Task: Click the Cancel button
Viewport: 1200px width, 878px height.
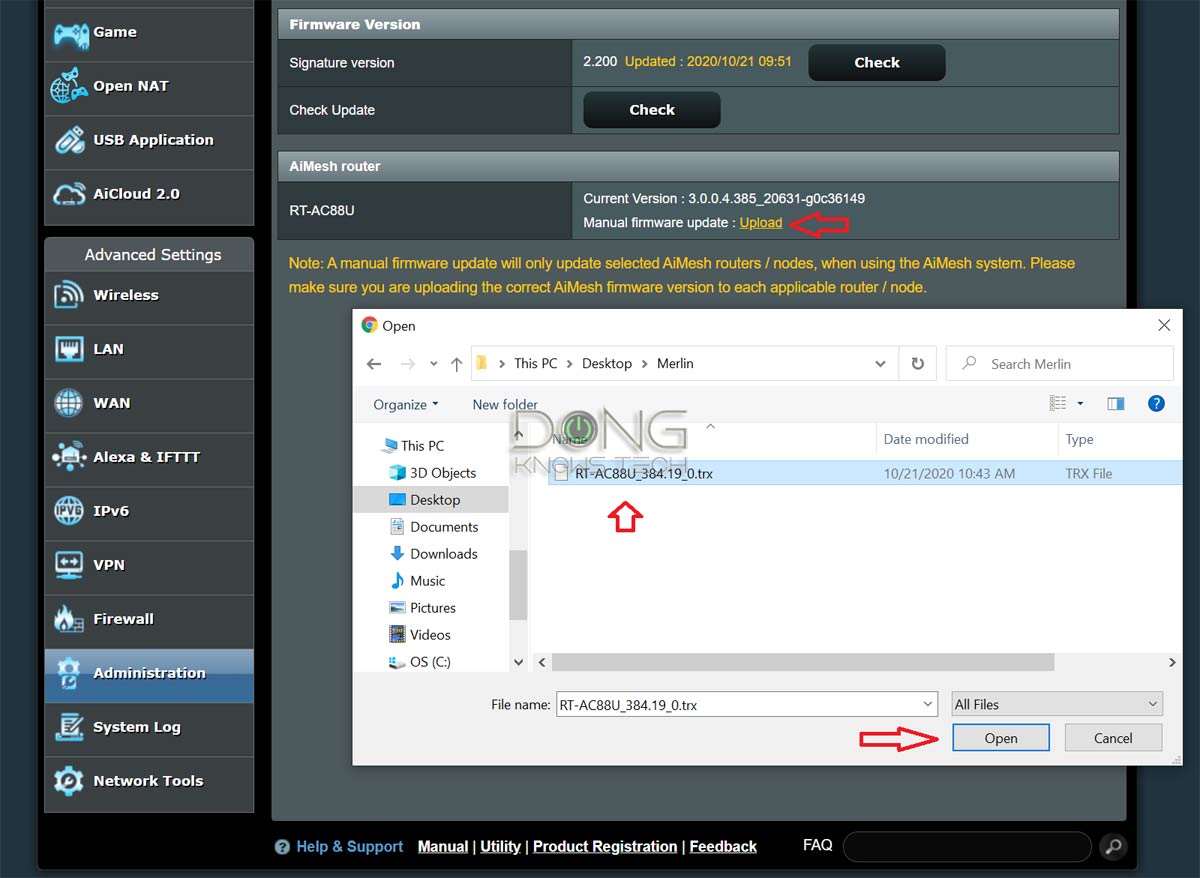Action: point(1113,738)
